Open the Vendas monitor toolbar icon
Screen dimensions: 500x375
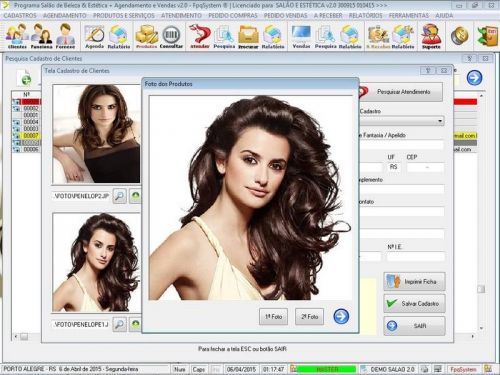pyautogui.click(x=301, y=36)
